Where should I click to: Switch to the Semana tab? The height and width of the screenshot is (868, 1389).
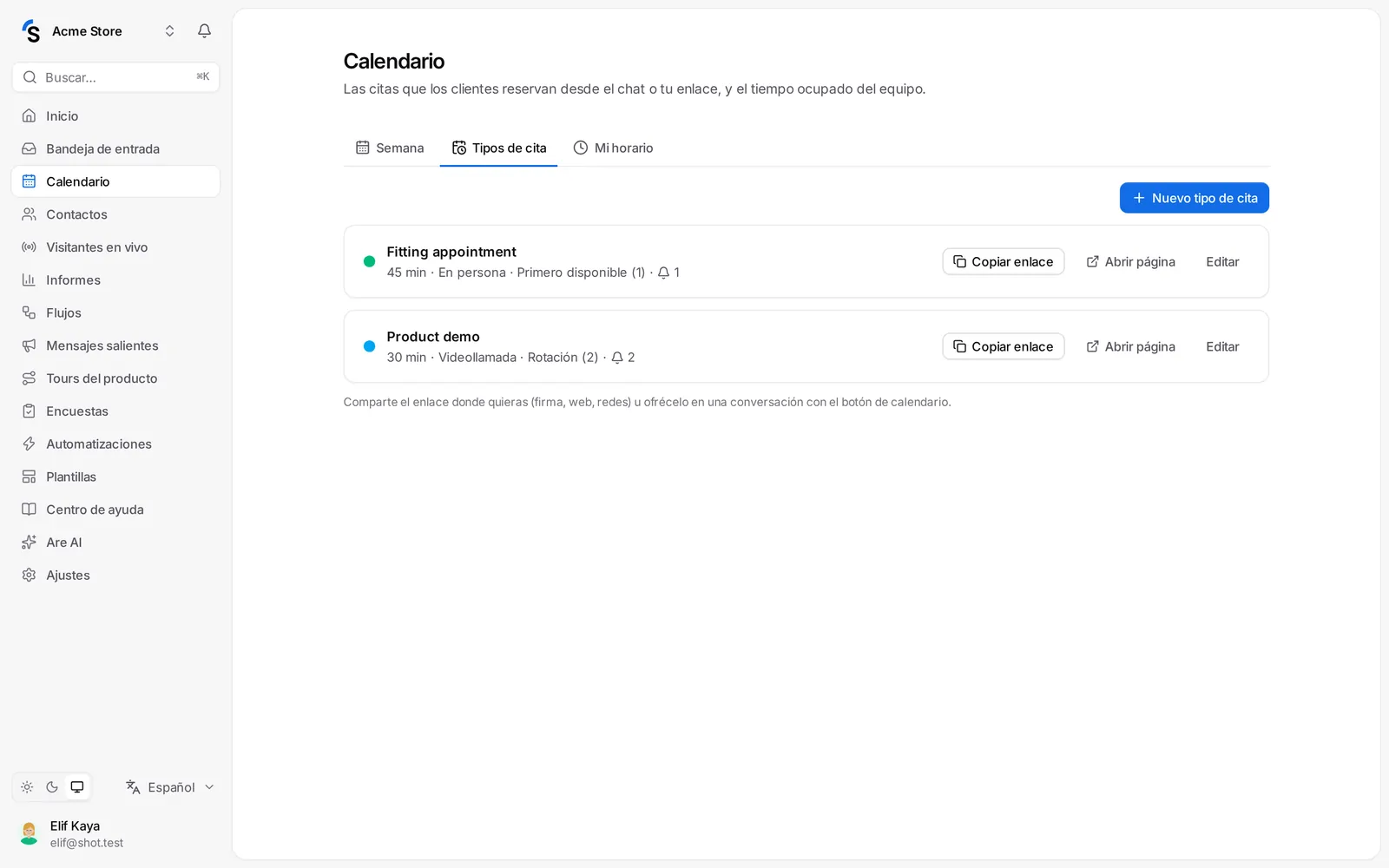(x=390, y=148)
